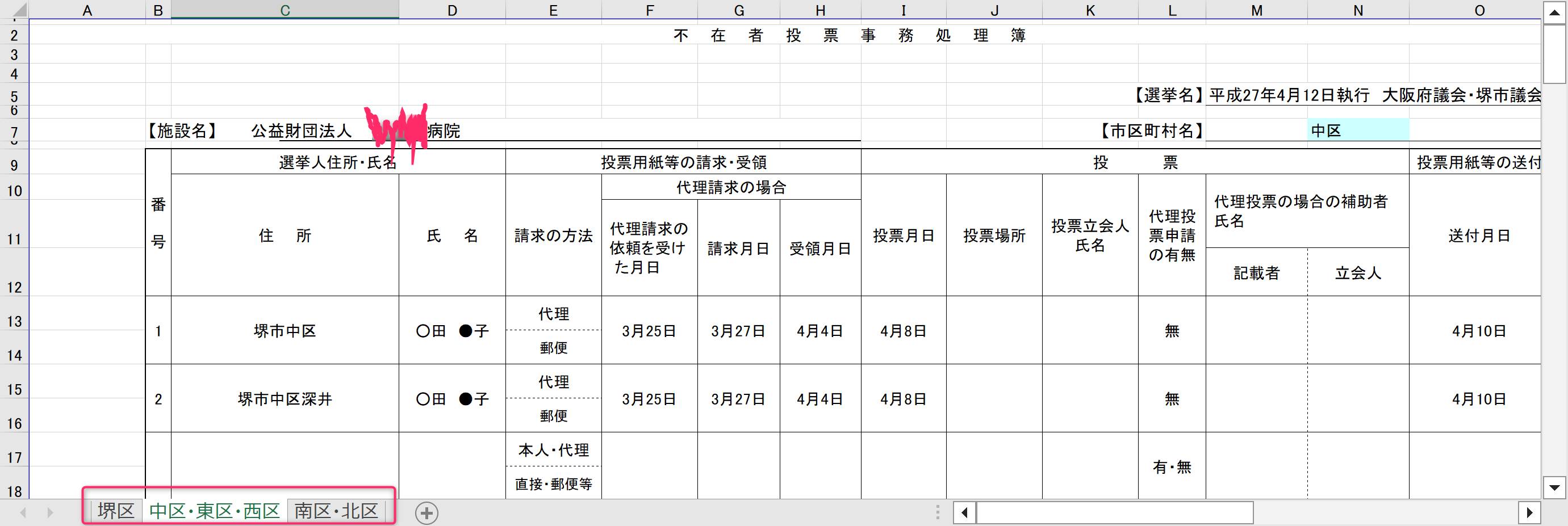Click header 選挙人住所・氏名

pyautogui.click(x=338, y=162)
